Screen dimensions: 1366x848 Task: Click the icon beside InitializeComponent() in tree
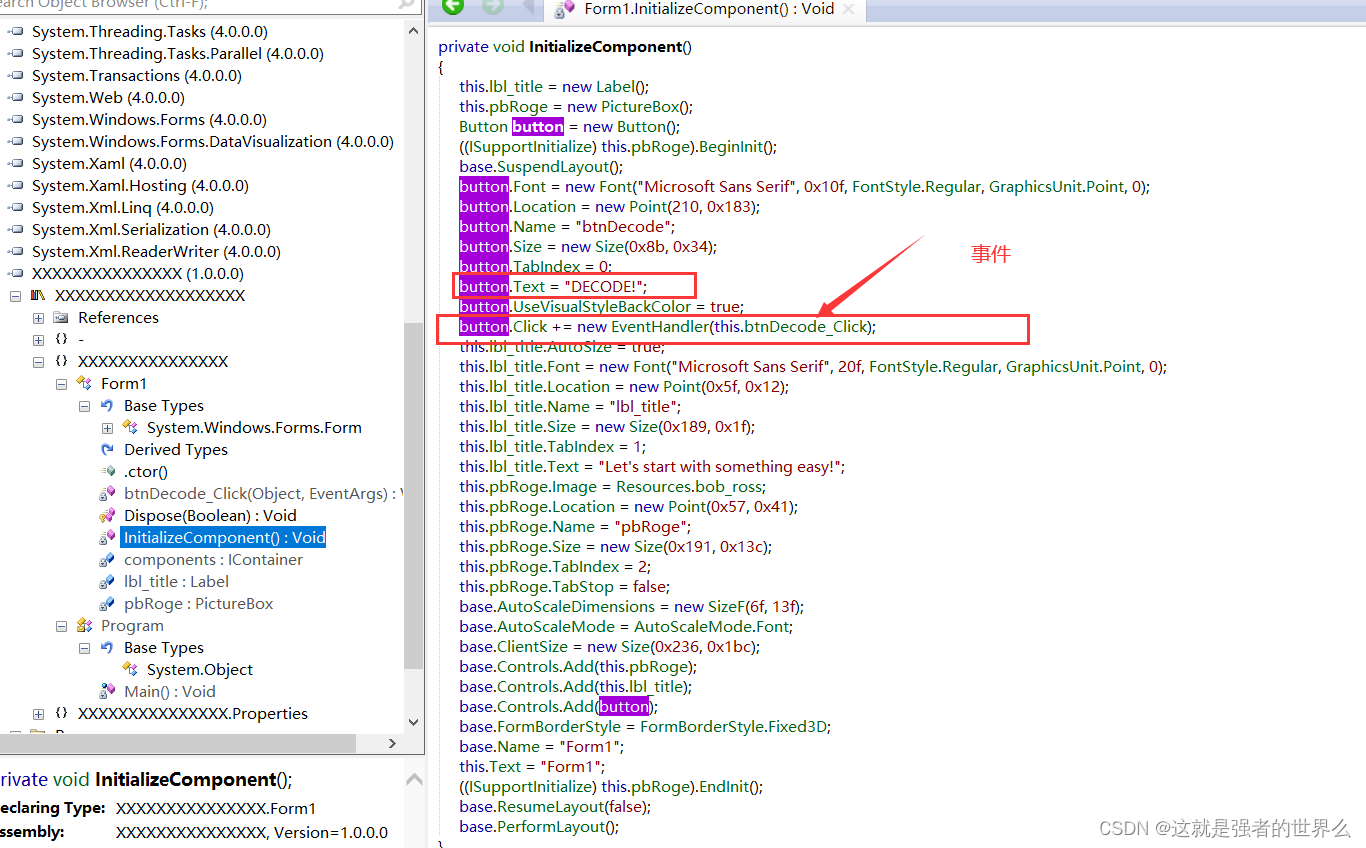(x=108, y=538)
